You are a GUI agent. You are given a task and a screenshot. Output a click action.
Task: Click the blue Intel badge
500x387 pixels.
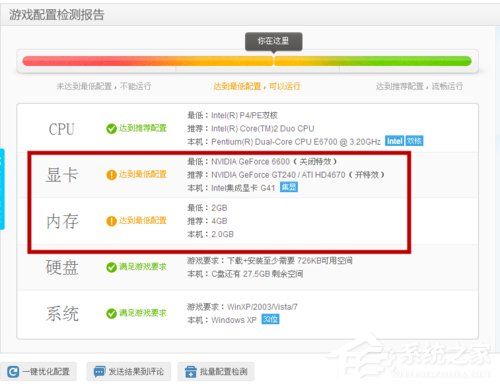coord(394,141)
